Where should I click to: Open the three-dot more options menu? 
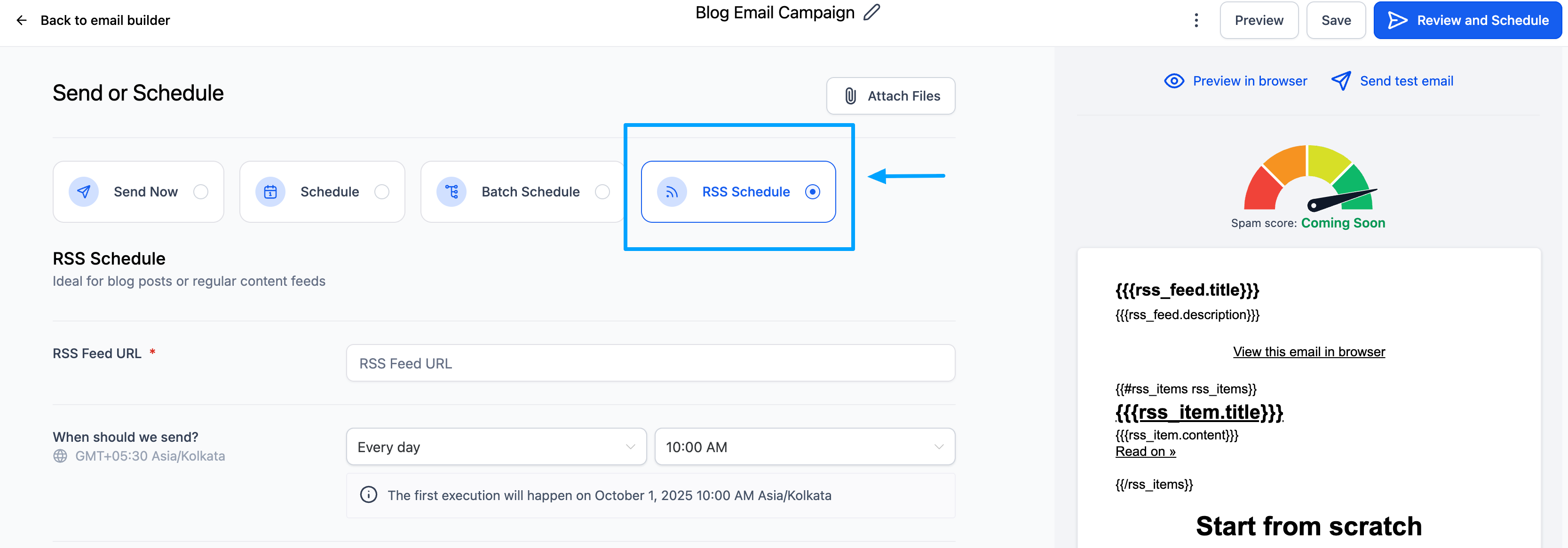coord(1196,20)
